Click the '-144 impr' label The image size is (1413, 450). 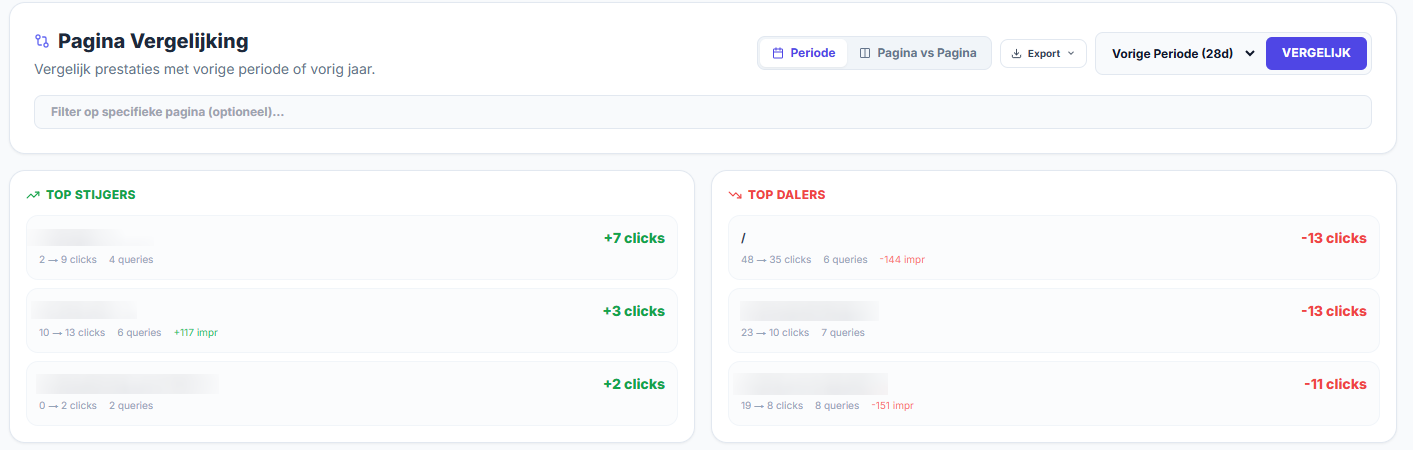(902, 260)
